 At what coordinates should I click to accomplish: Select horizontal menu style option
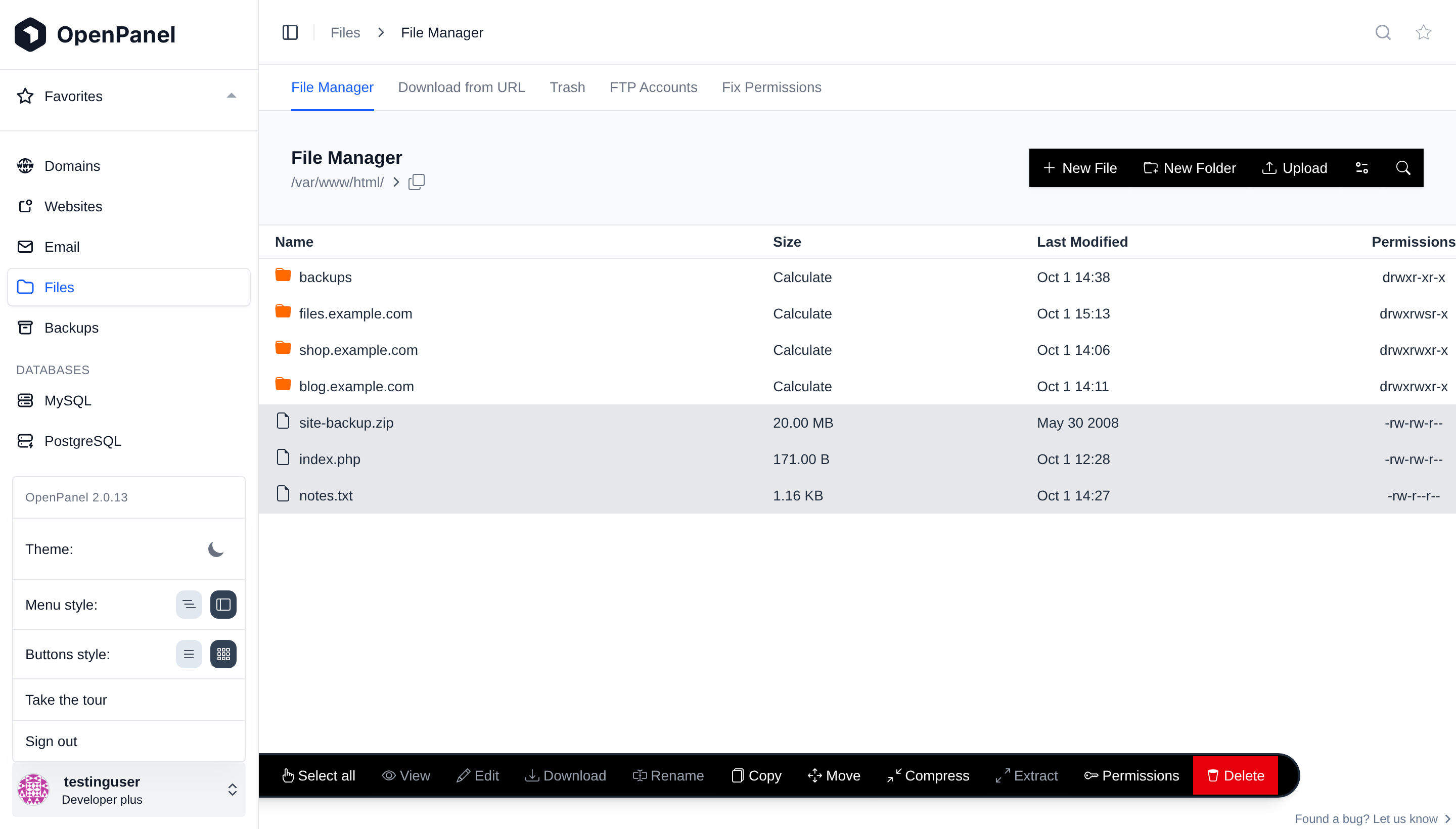point(189,605)
